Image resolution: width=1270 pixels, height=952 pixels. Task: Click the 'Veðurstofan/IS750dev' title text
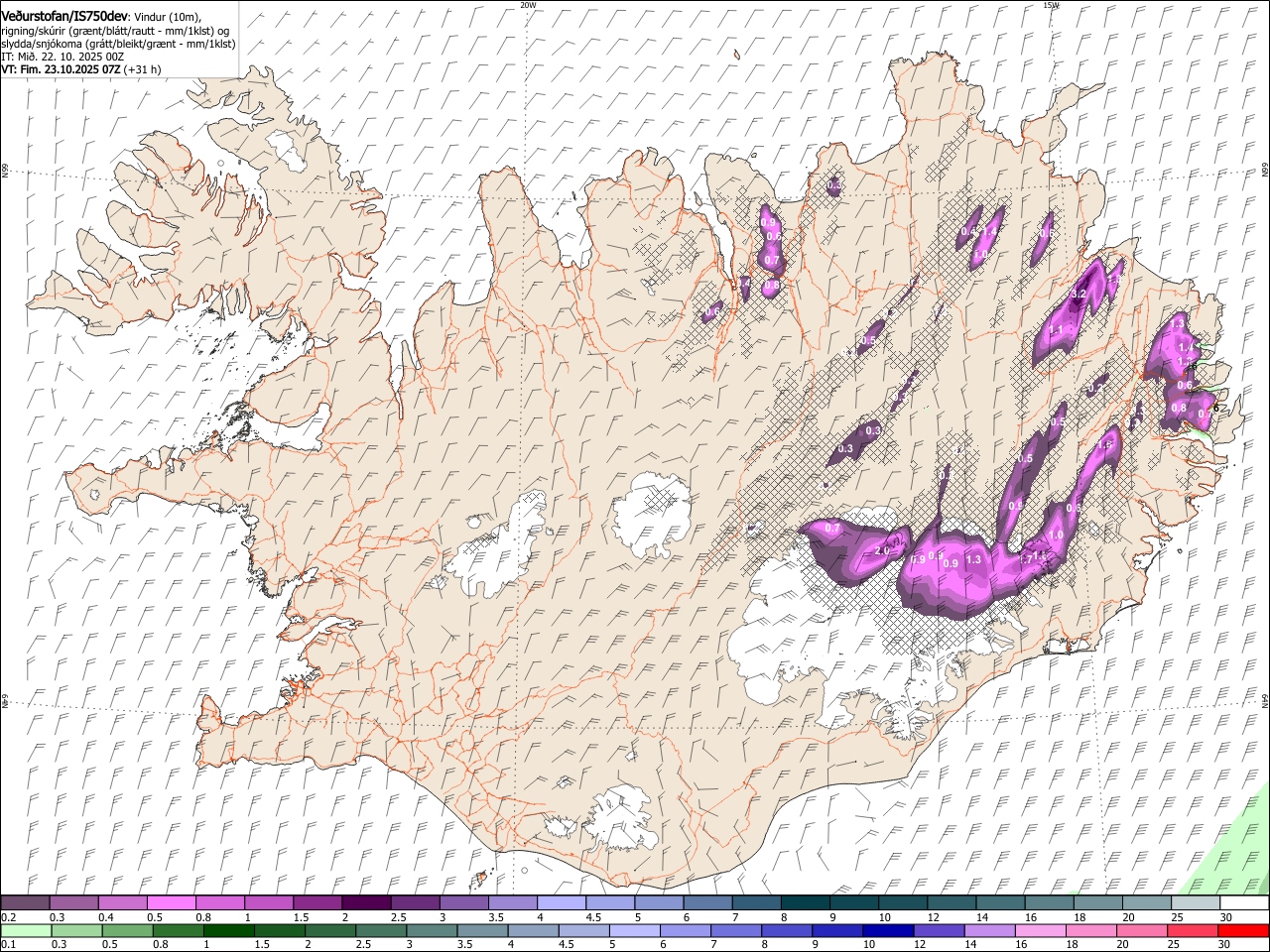pos(64,17)
